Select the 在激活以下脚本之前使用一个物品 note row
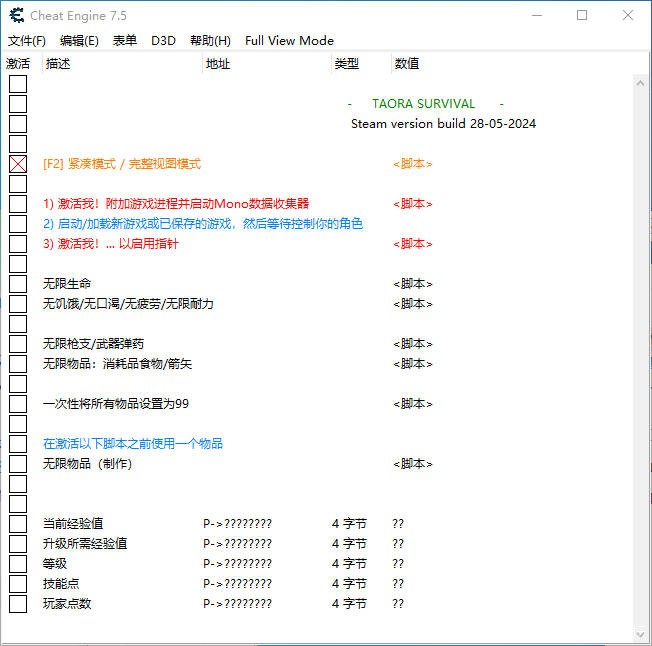The image size is (652, 646). (133, 444)
